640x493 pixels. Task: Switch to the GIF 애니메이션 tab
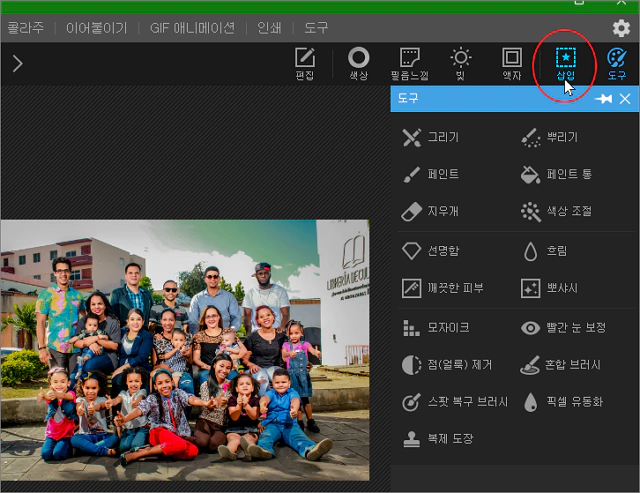point(192,28)
